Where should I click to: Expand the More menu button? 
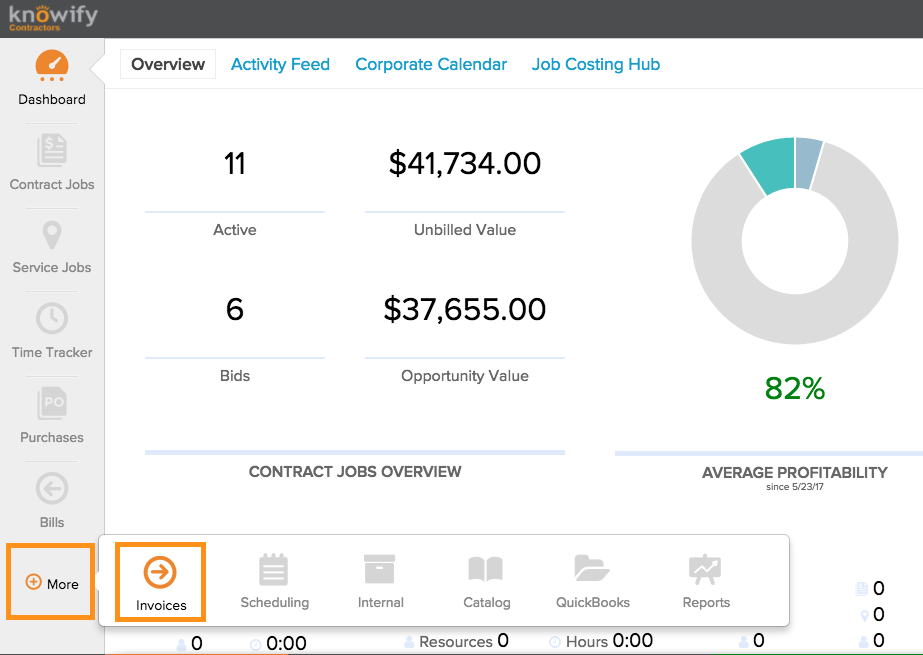pos(51,582)
